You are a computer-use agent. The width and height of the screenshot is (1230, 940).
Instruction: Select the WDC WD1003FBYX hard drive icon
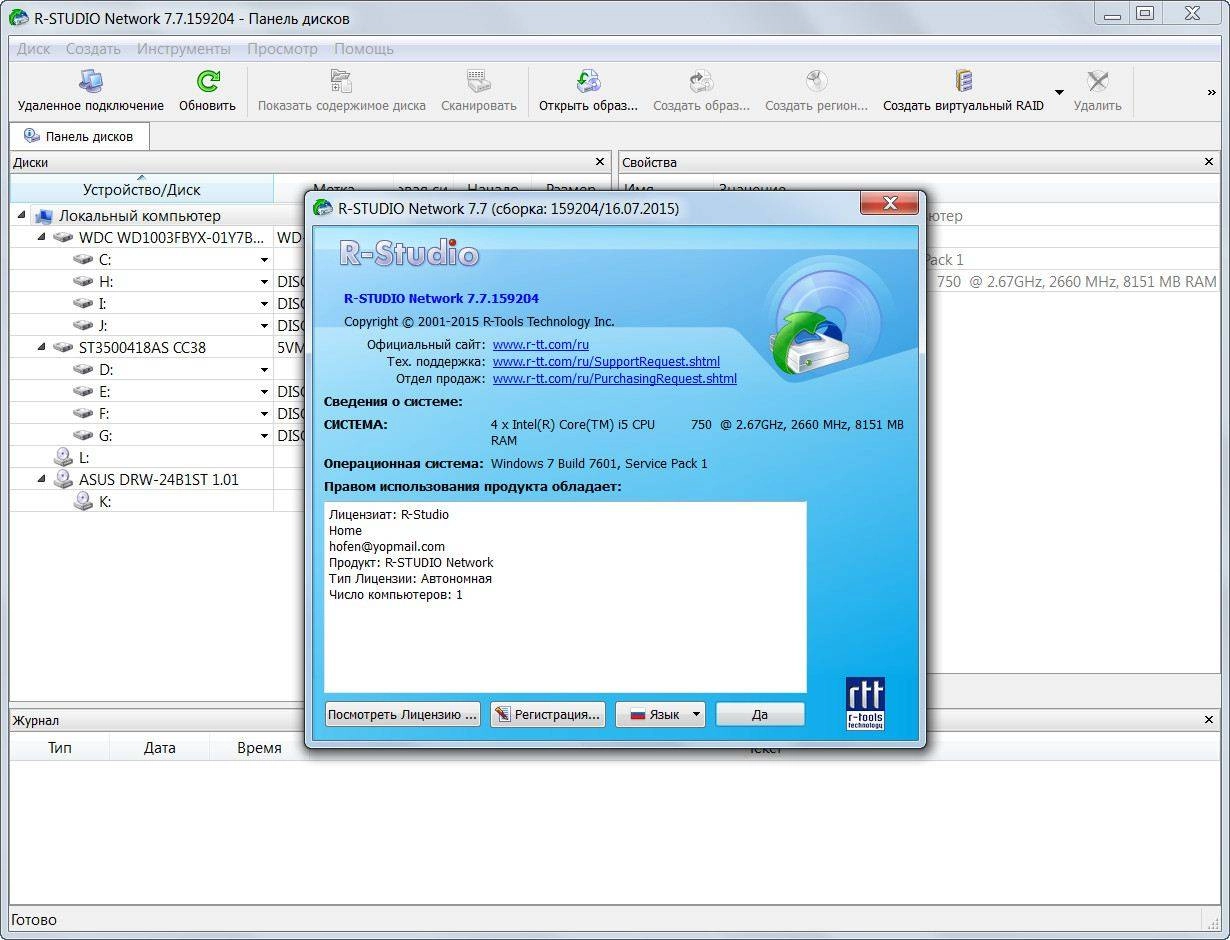pos(63,238)
